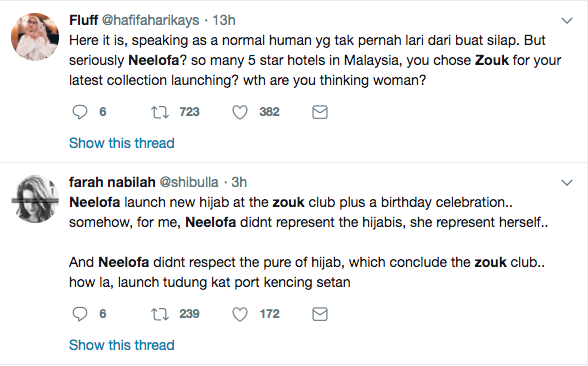The width and height of the screenshot is (588, 366).
Task: Retweet farah nabilah's tweet with 239 retweets
Action: tap(160, 314)
